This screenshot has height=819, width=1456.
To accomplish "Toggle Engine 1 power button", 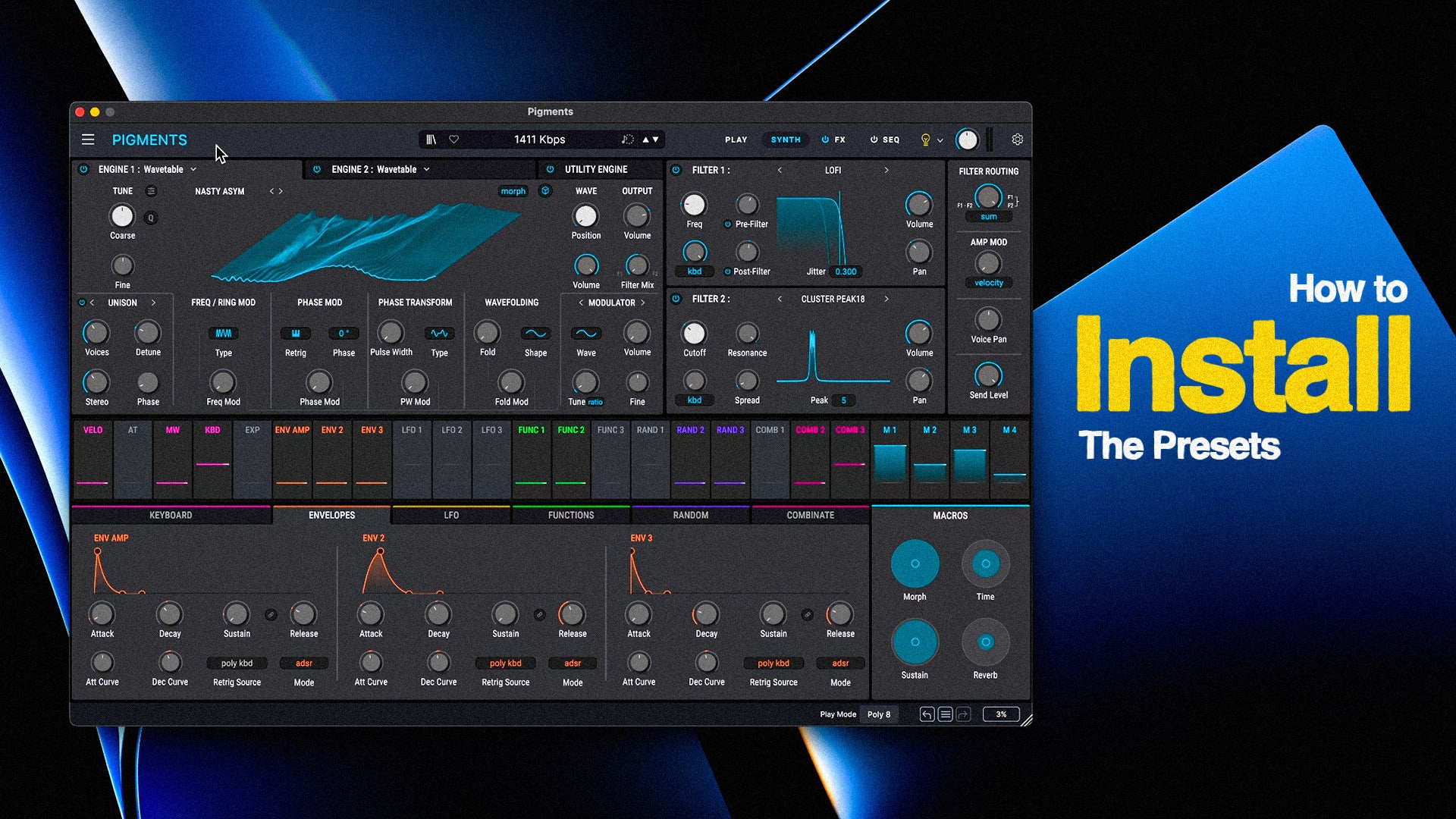I will [x=83, y=169].
